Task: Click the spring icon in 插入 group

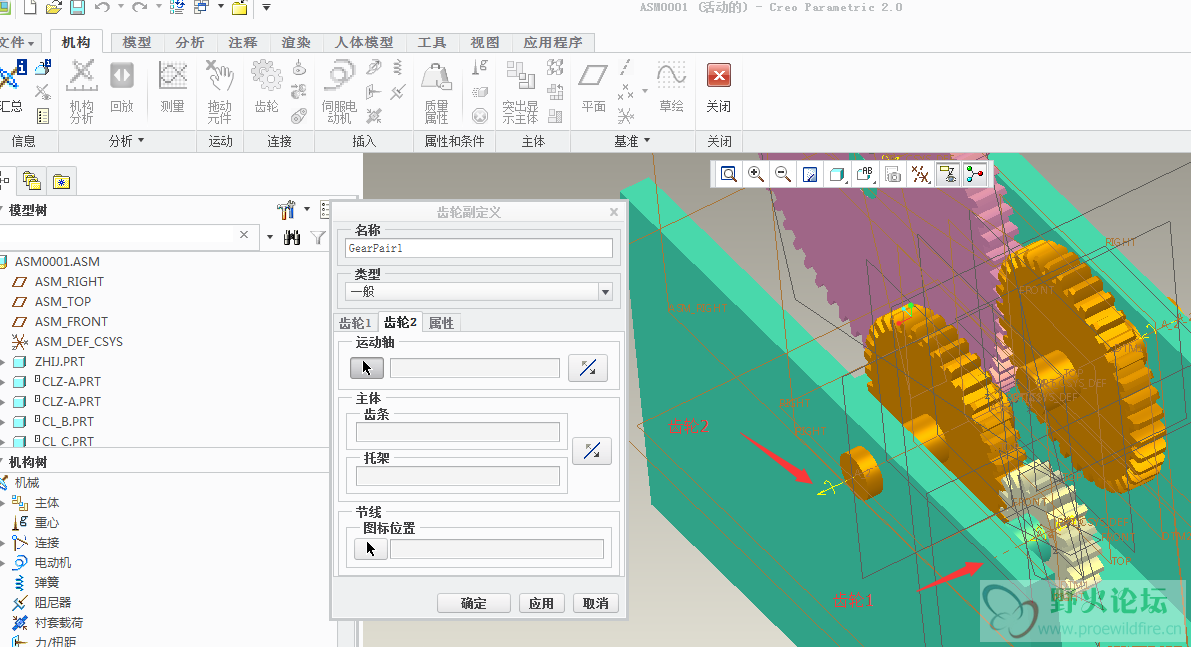Action: click(x=397, y=68)
